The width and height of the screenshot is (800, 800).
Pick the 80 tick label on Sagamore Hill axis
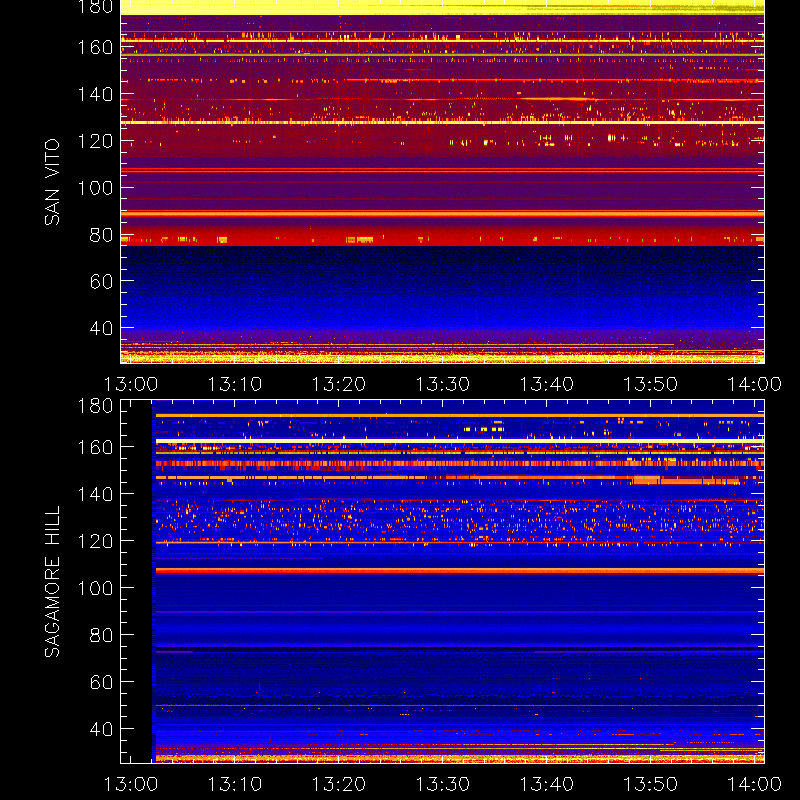[x=101, y=635]
